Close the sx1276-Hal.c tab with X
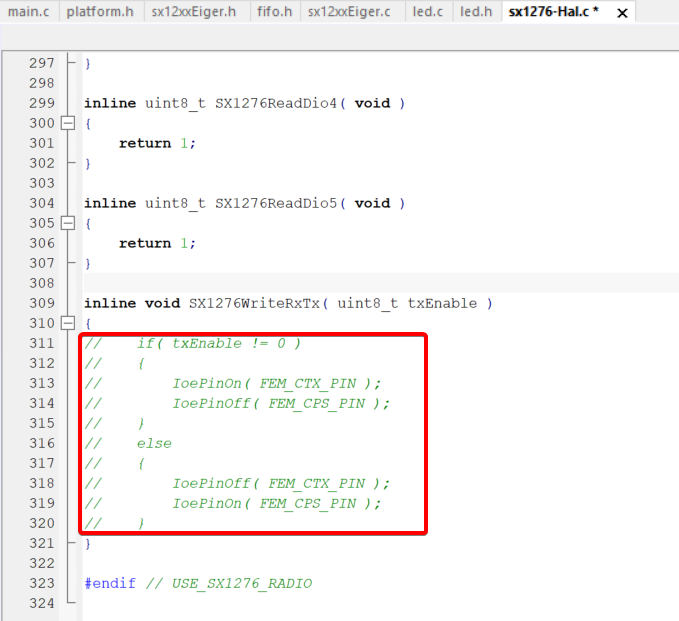The width and height of the screenshot is (679, 621). [622, 13]
